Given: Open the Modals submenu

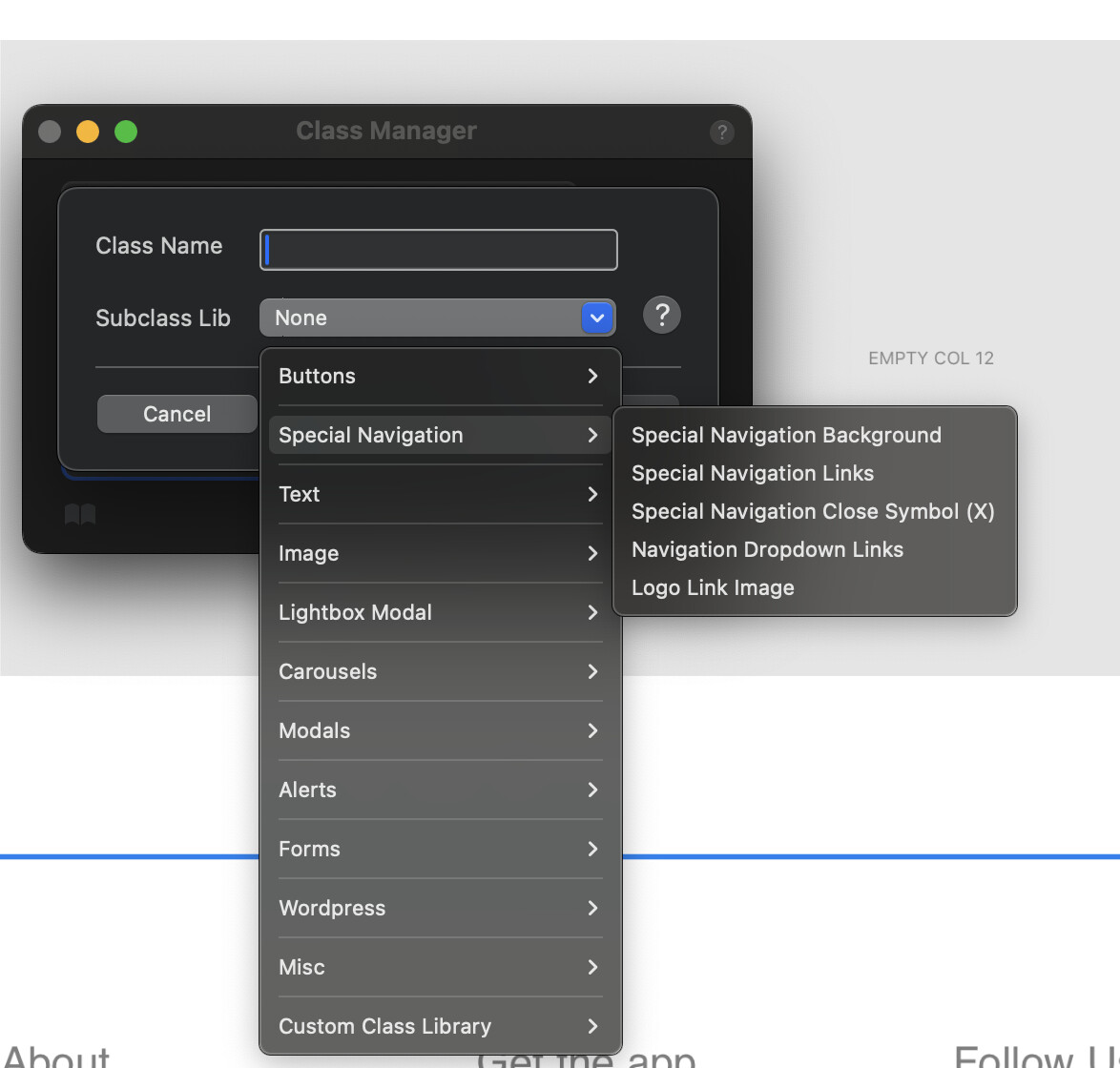Looking at the screenshot, I should 440,730.
